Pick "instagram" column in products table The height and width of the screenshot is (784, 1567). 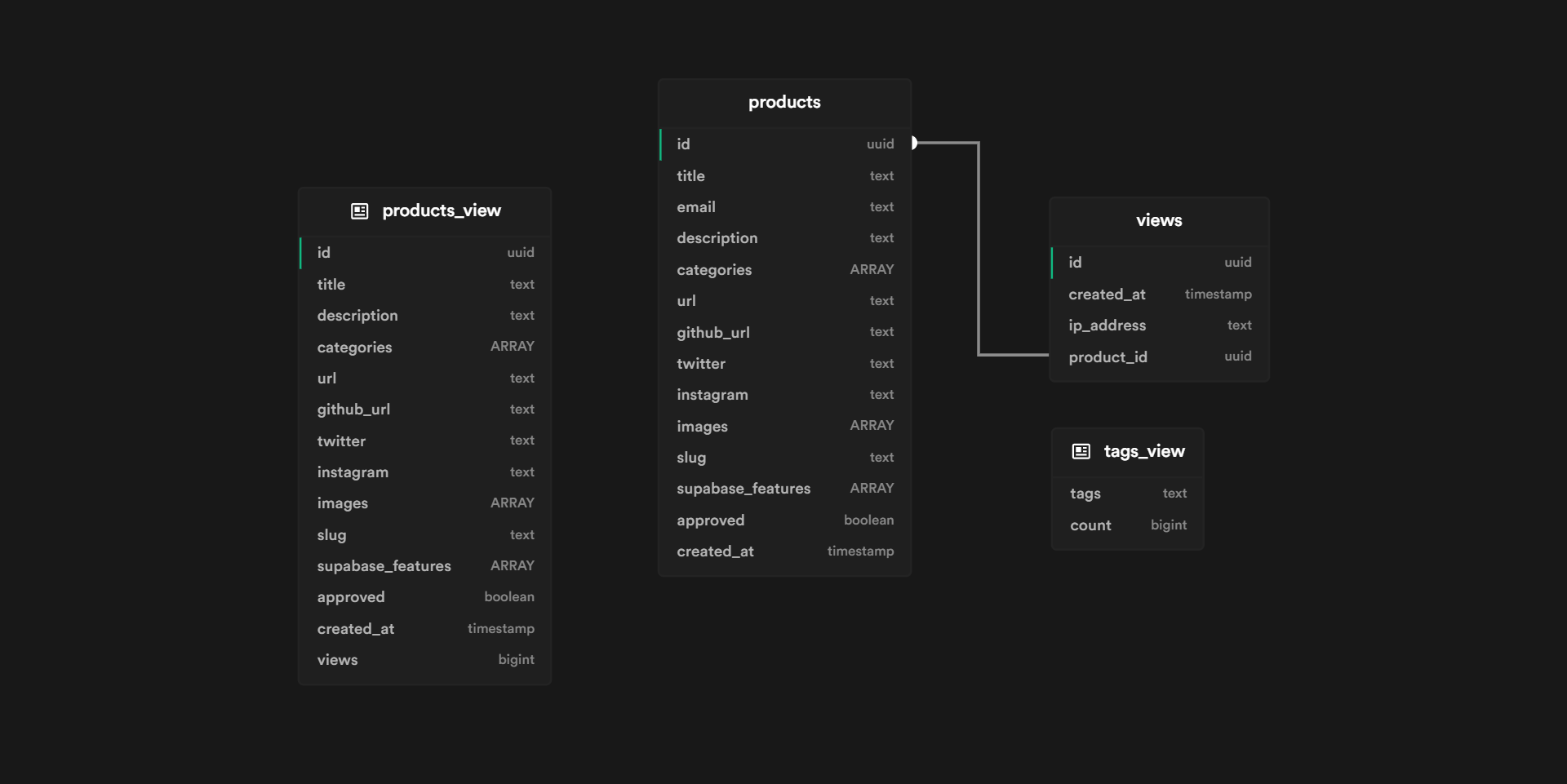tap(784, 395)
